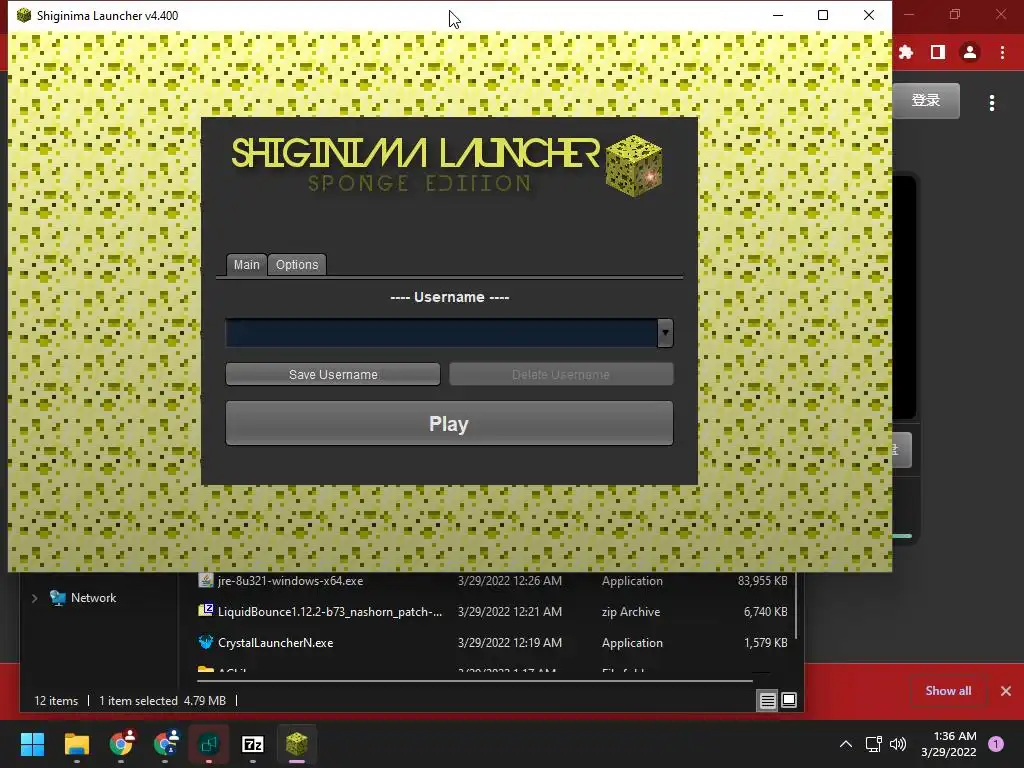This screenshot has height=768, width=1024.
Task: Click Show all downloads link
Action: coord(948,691)
